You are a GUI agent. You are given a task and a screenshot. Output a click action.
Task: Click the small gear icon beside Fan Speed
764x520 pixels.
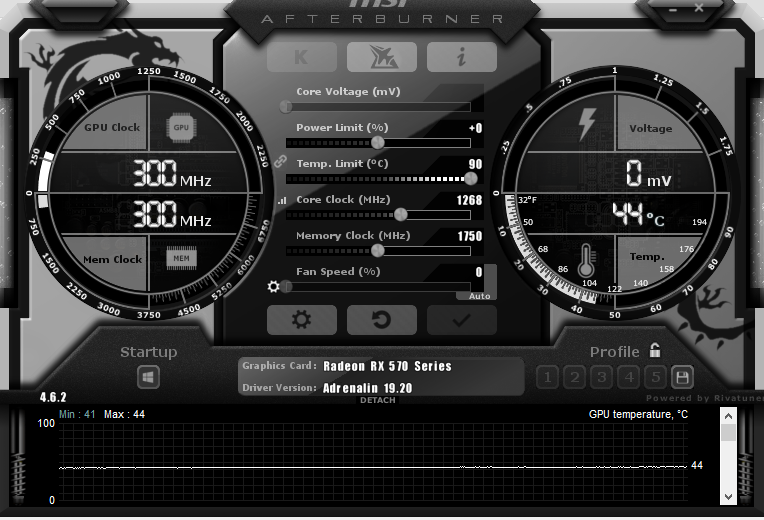click(x=274, y=287)
